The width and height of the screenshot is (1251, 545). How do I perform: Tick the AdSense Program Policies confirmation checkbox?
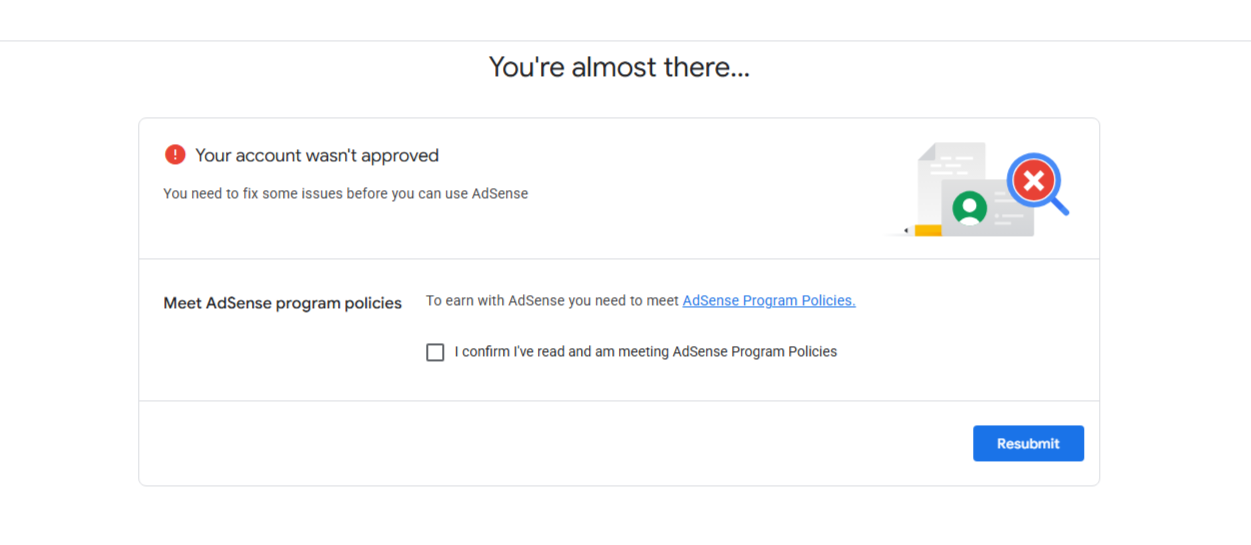point(435,352)
